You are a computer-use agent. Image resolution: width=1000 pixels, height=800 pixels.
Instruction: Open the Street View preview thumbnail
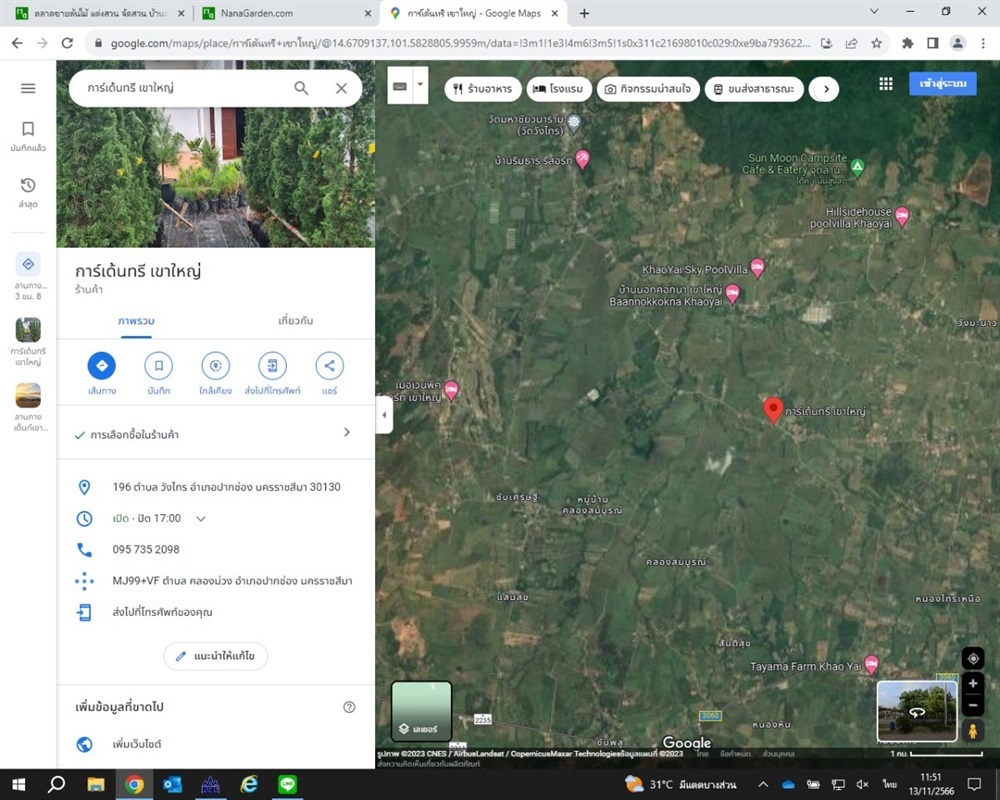click(917, 711)
